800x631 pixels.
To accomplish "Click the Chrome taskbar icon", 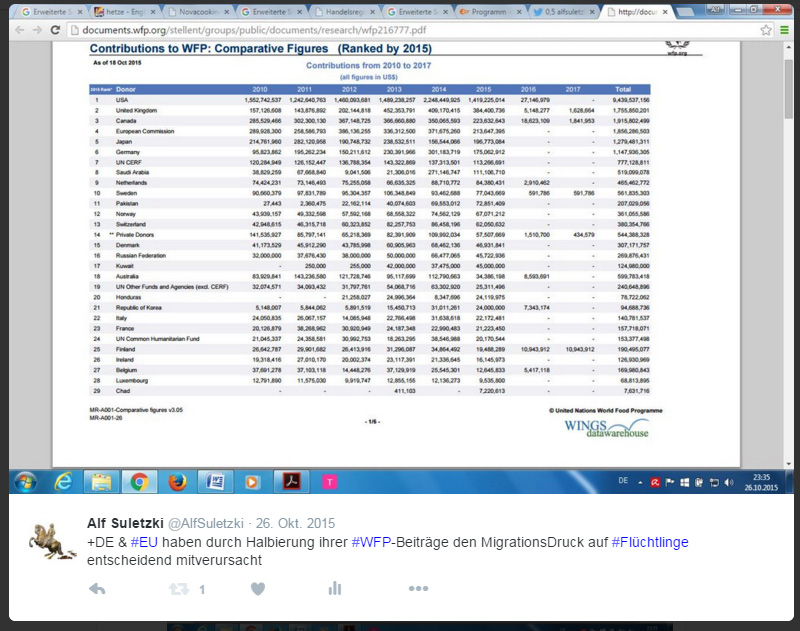I will (139, 482).
